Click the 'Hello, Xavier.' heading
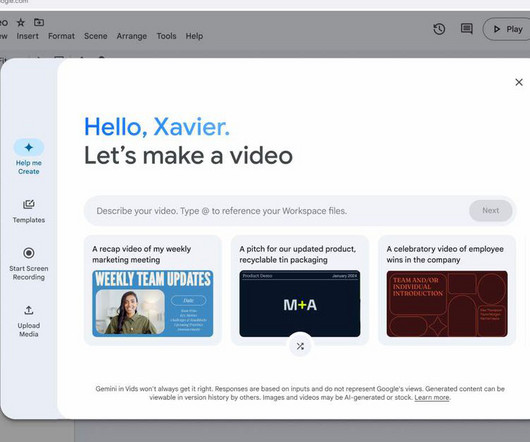Viewport: 530px width, 442px height. [x=157, y=127]
